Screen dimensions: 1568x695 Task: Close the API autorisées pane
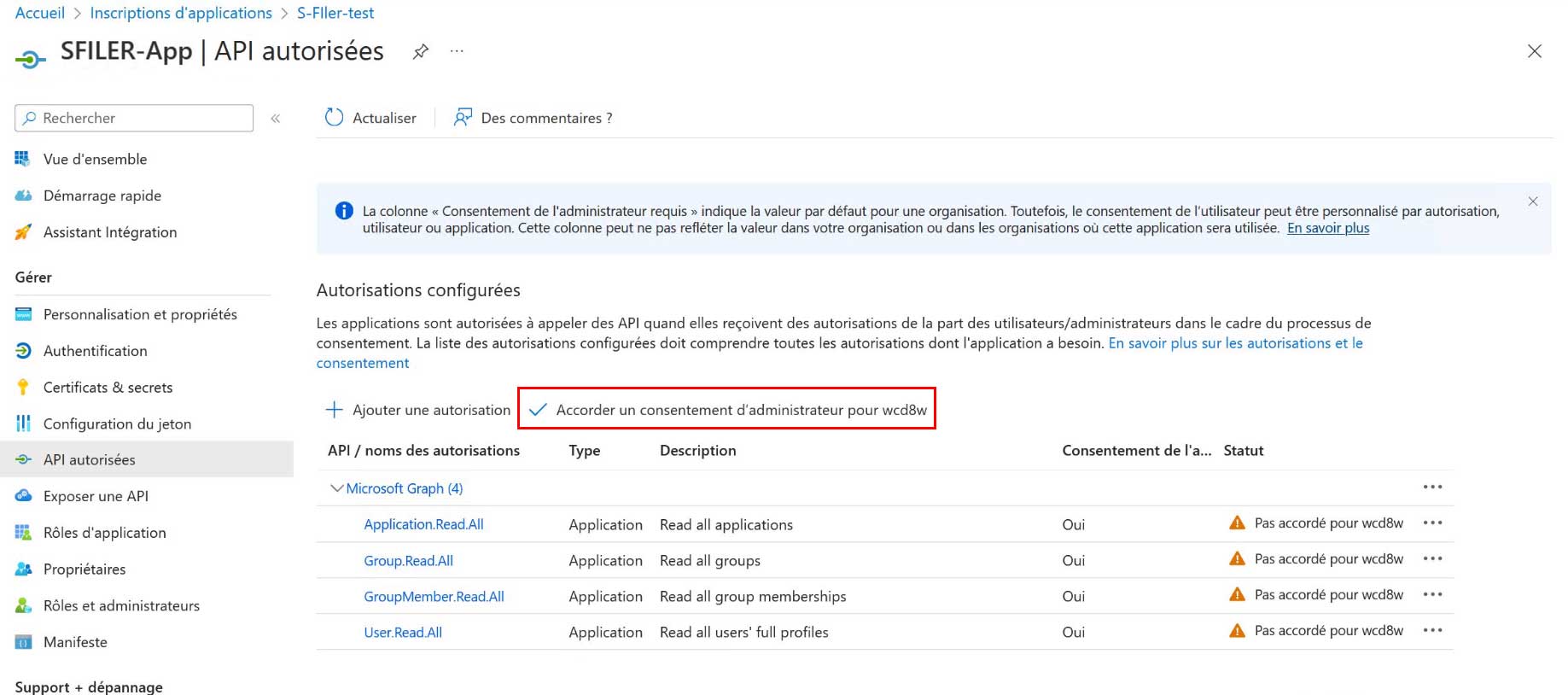tap(1534, 51)
